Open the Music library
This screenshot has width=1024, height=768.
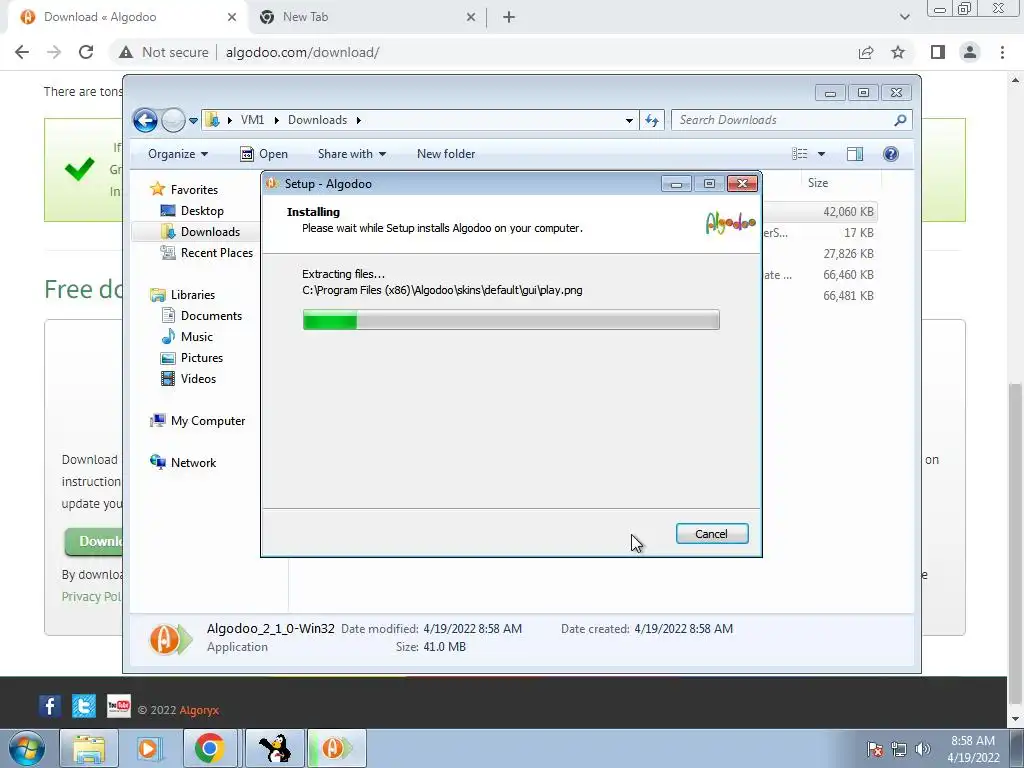pyautogui.click(x=187, y=337)
